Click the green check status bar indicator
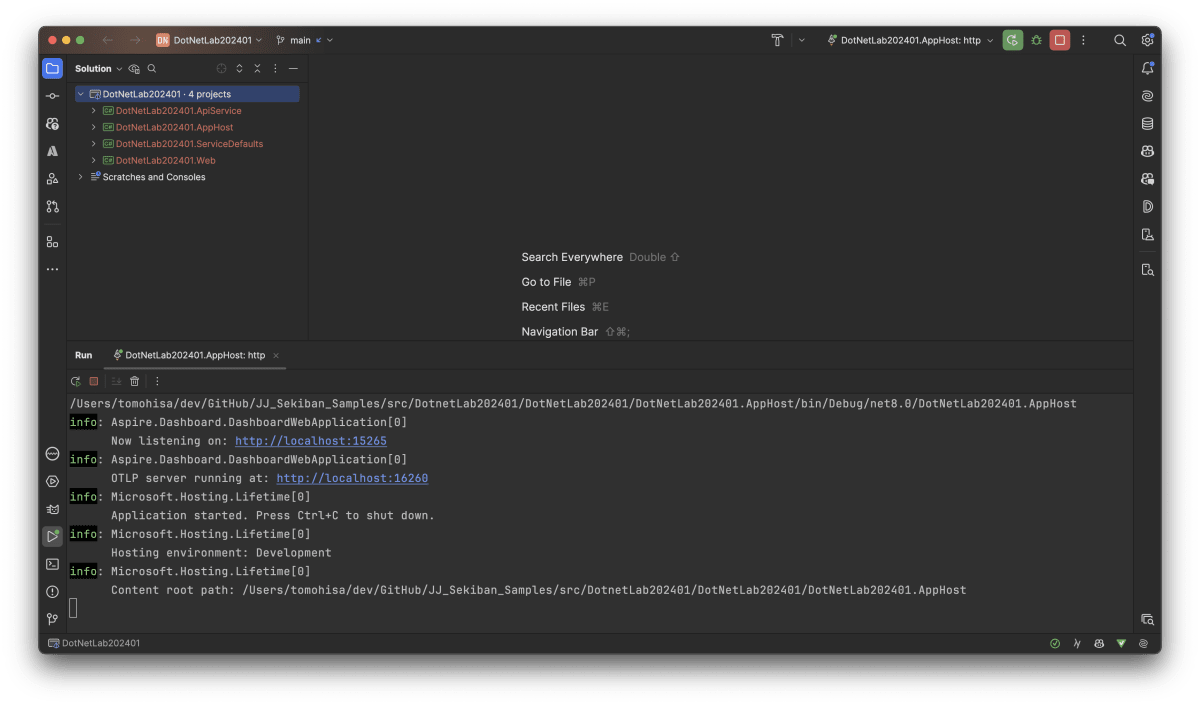 pos(1054,643)
